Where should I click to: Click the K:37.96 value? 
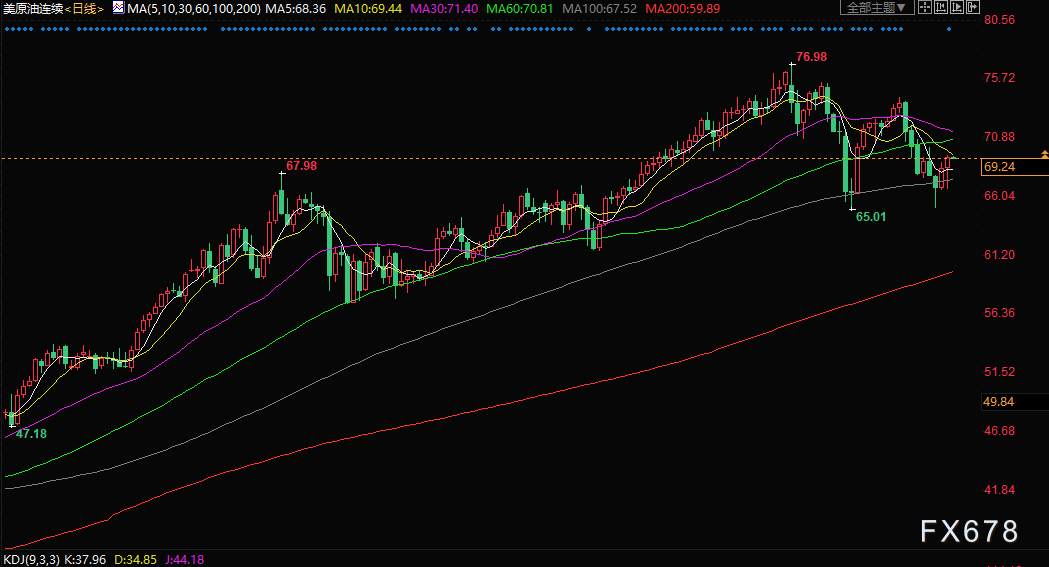[85, 560]
